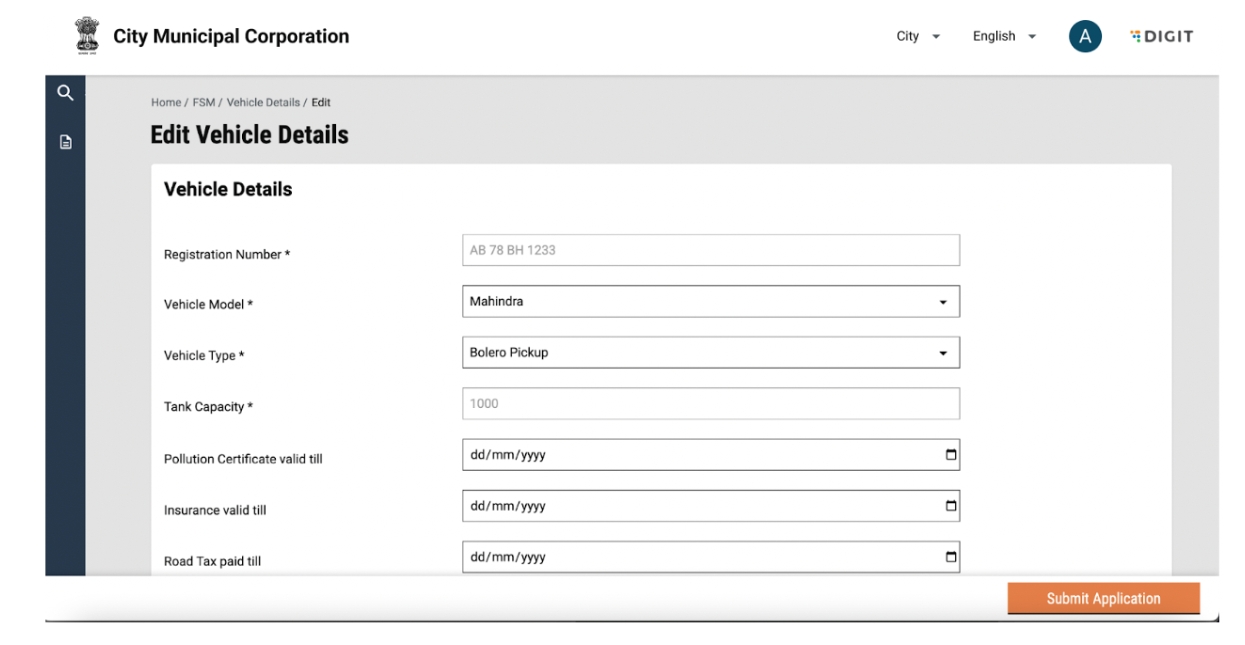
Task: Click the Registration Number field
Action: point(710,250)
